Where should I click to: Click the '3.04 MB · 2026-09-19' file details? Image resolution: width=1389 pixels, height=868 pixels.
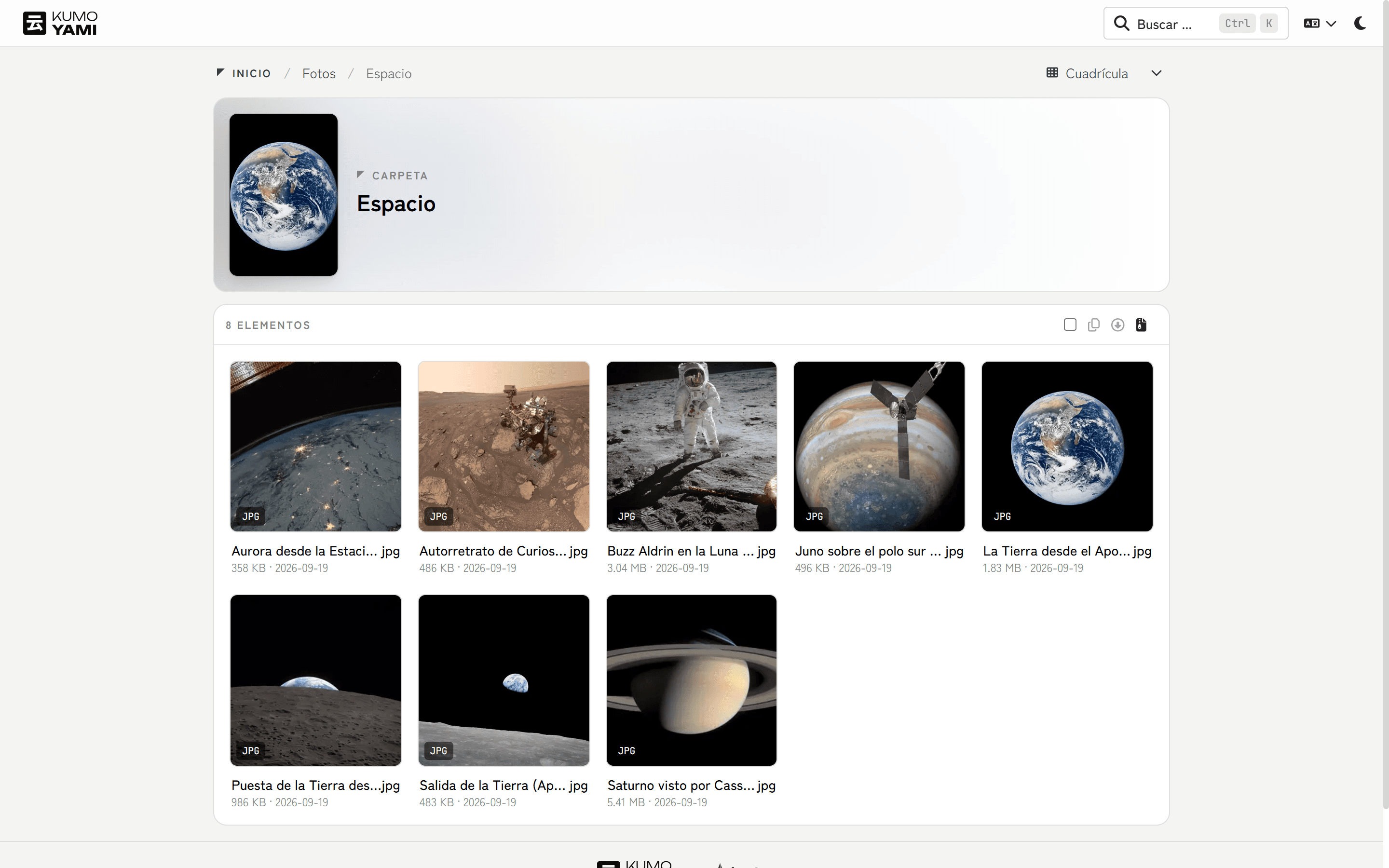coord(658,569)
